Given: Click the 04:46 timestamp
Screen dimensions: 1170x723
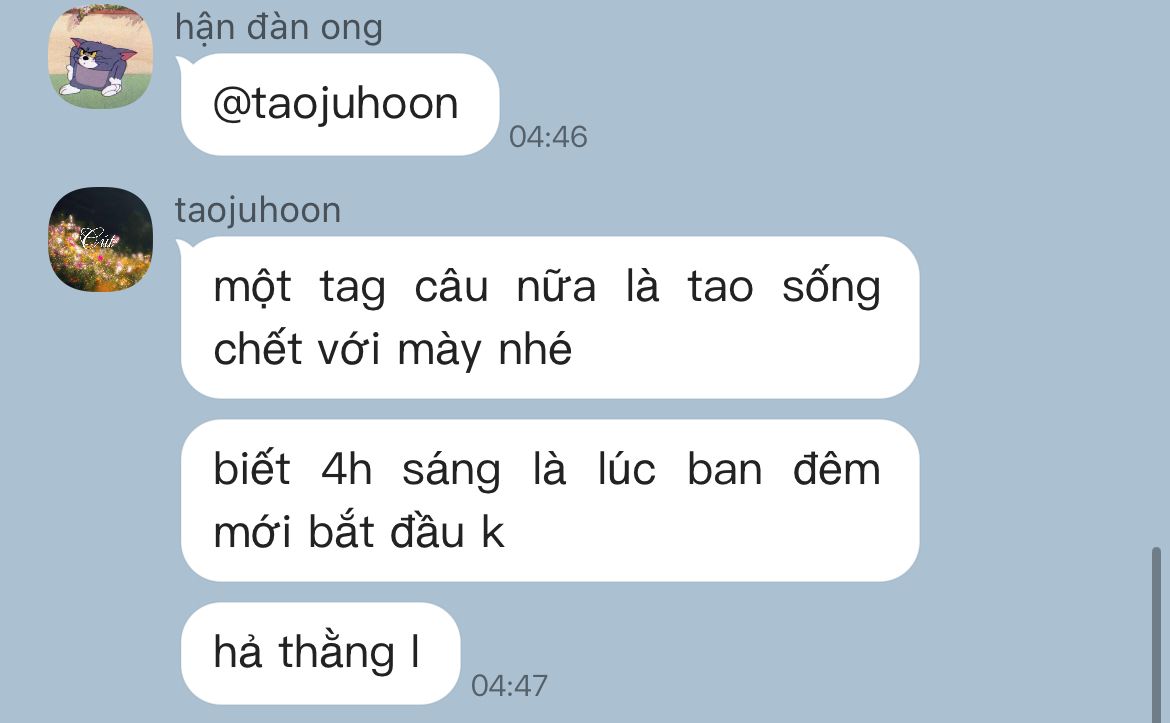Looking at the screenshot, I should tap(548, 137).
